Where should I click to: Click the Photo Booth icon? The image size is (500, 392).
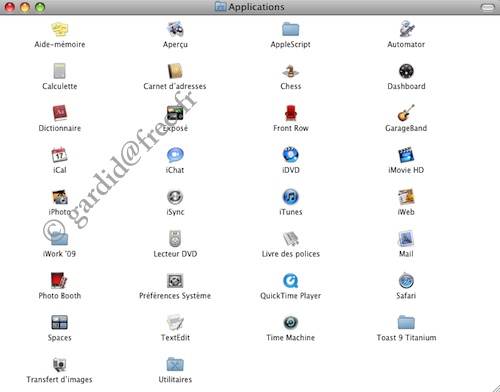[x=60, y=280]
